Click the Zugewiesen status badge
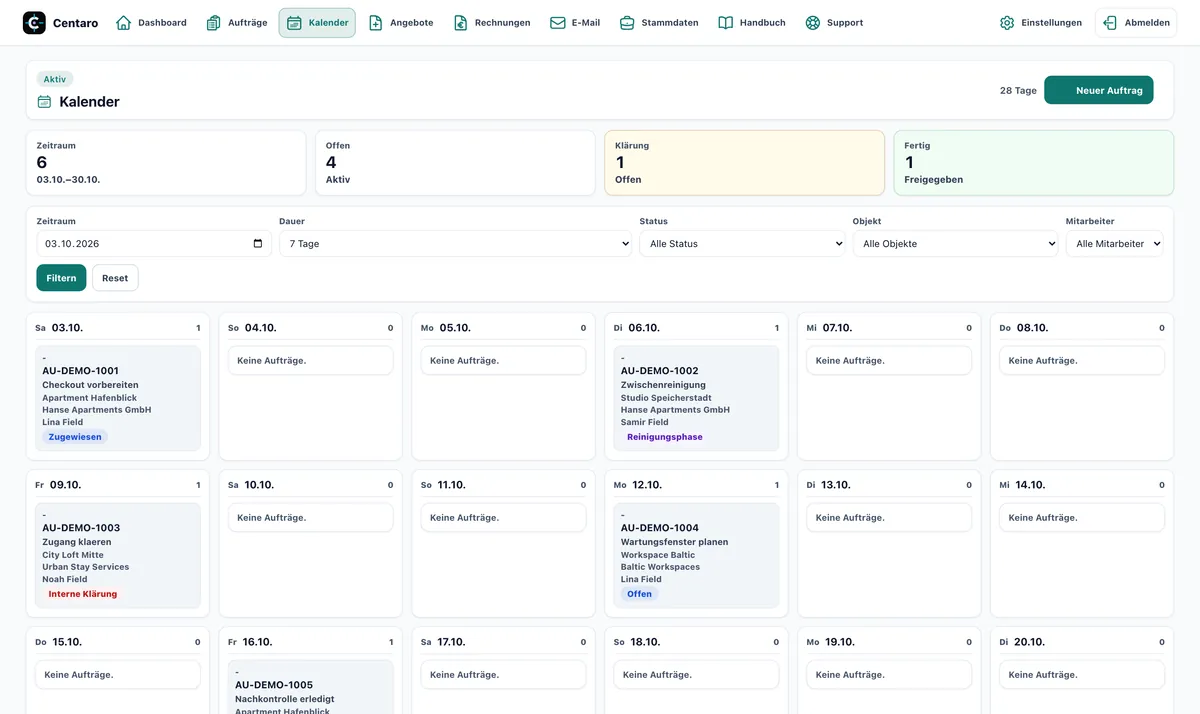Screen dimensions: 1200x714 tap(75, 437)
